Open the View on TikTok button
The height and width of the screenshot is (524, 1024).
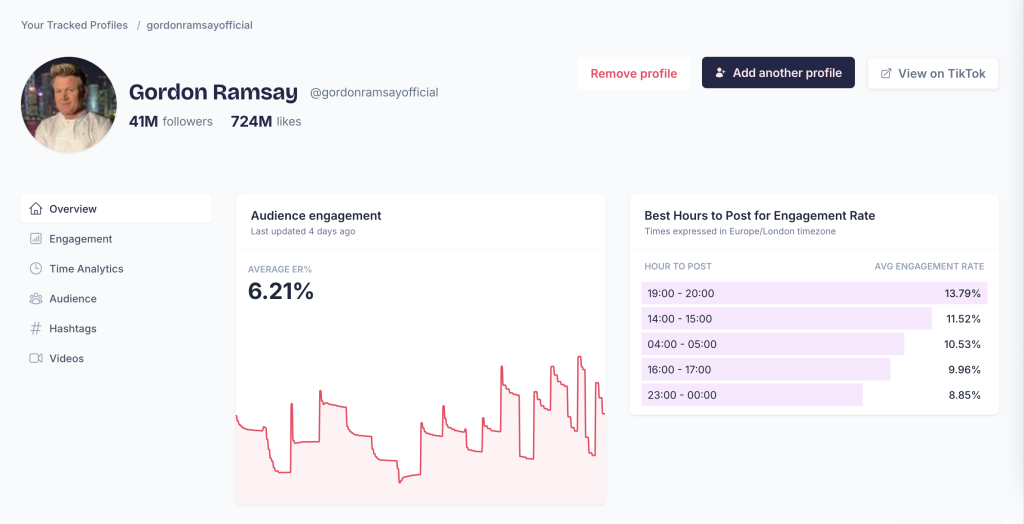pos(932,73)
